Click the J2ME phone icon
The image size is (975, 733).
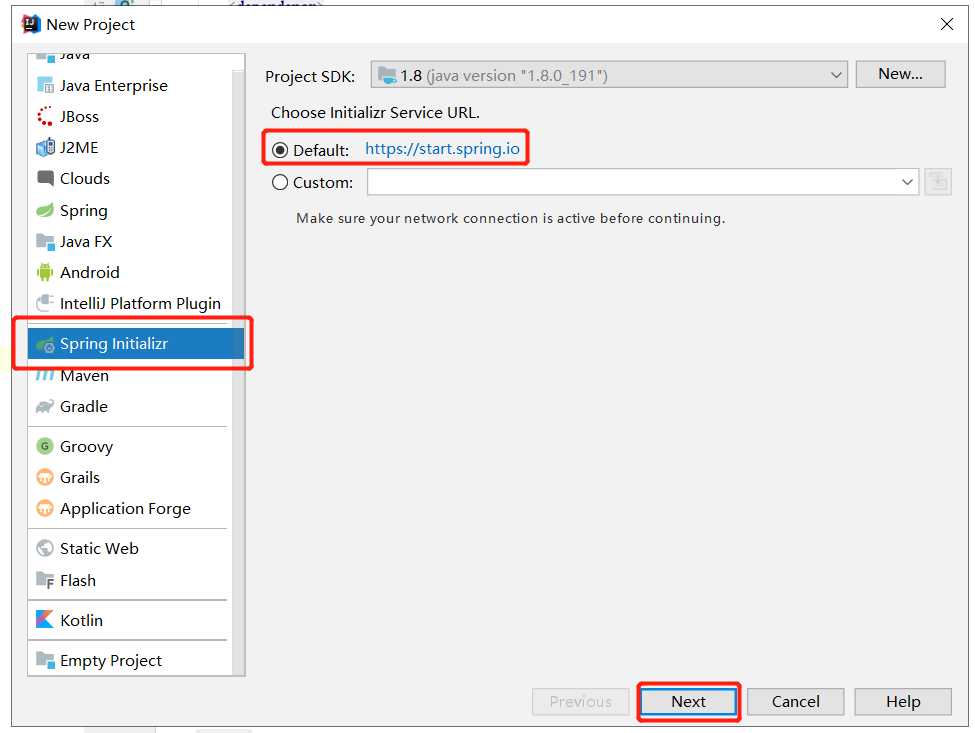[x=45, y=147]
